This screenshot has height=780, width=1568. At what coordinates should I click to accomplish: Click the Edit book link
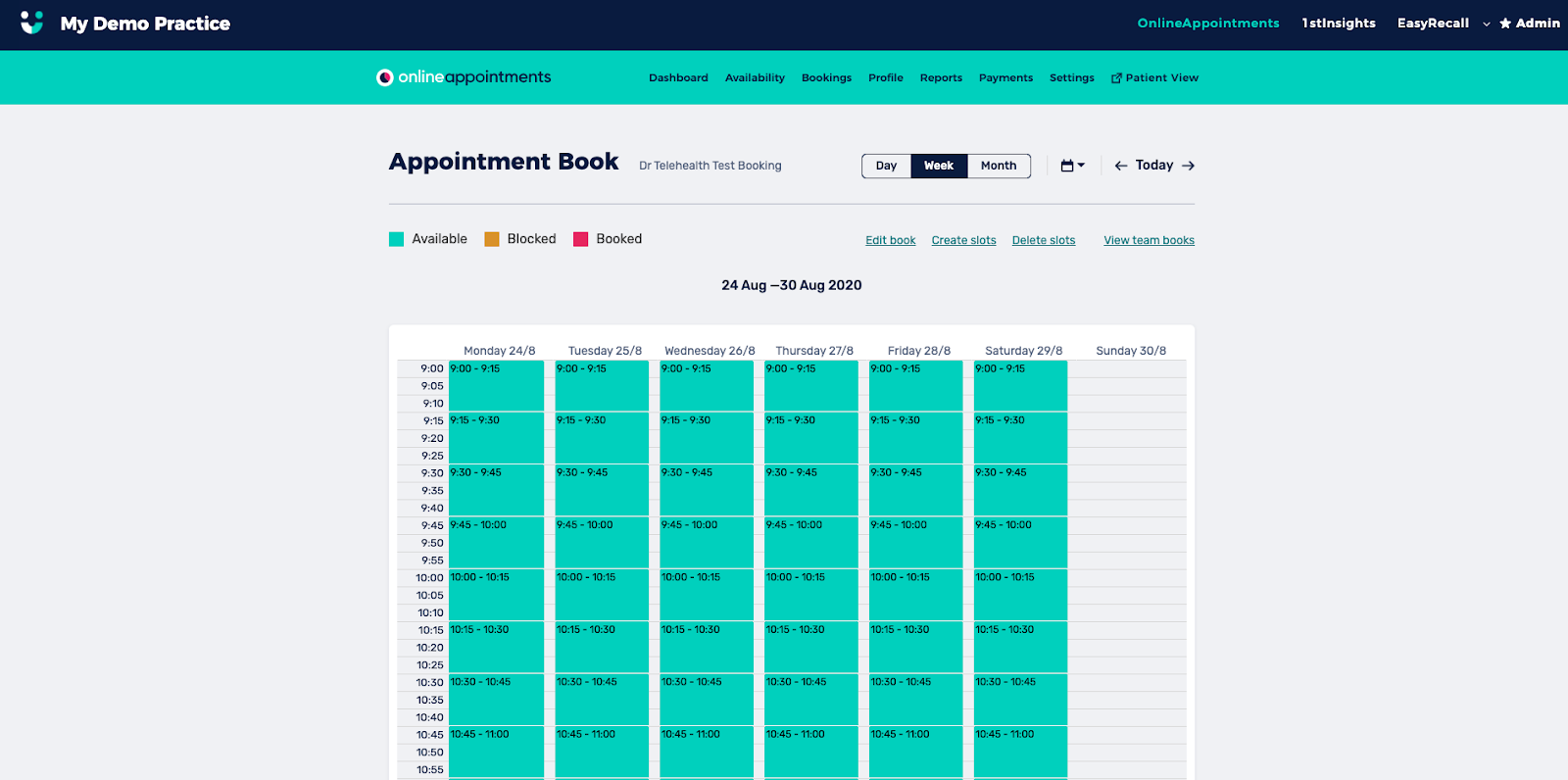890,240
